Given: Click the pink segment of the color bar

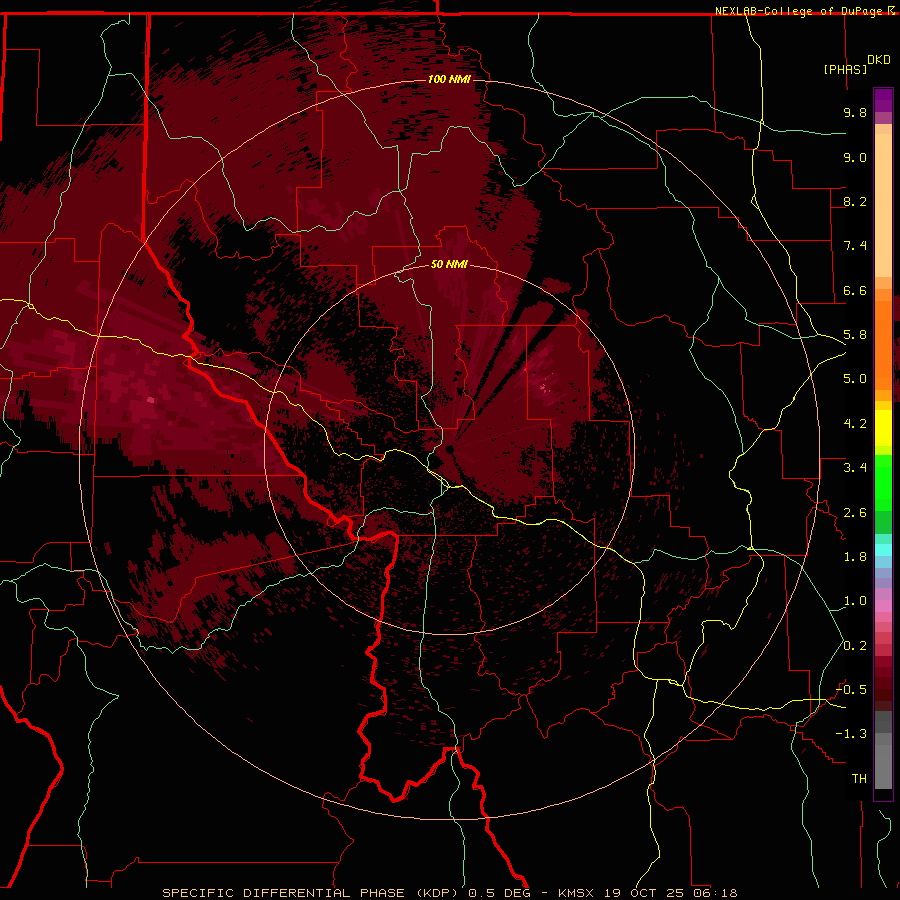Looking at the screenshot, I should pyautogui.click(x=883, y=606).
